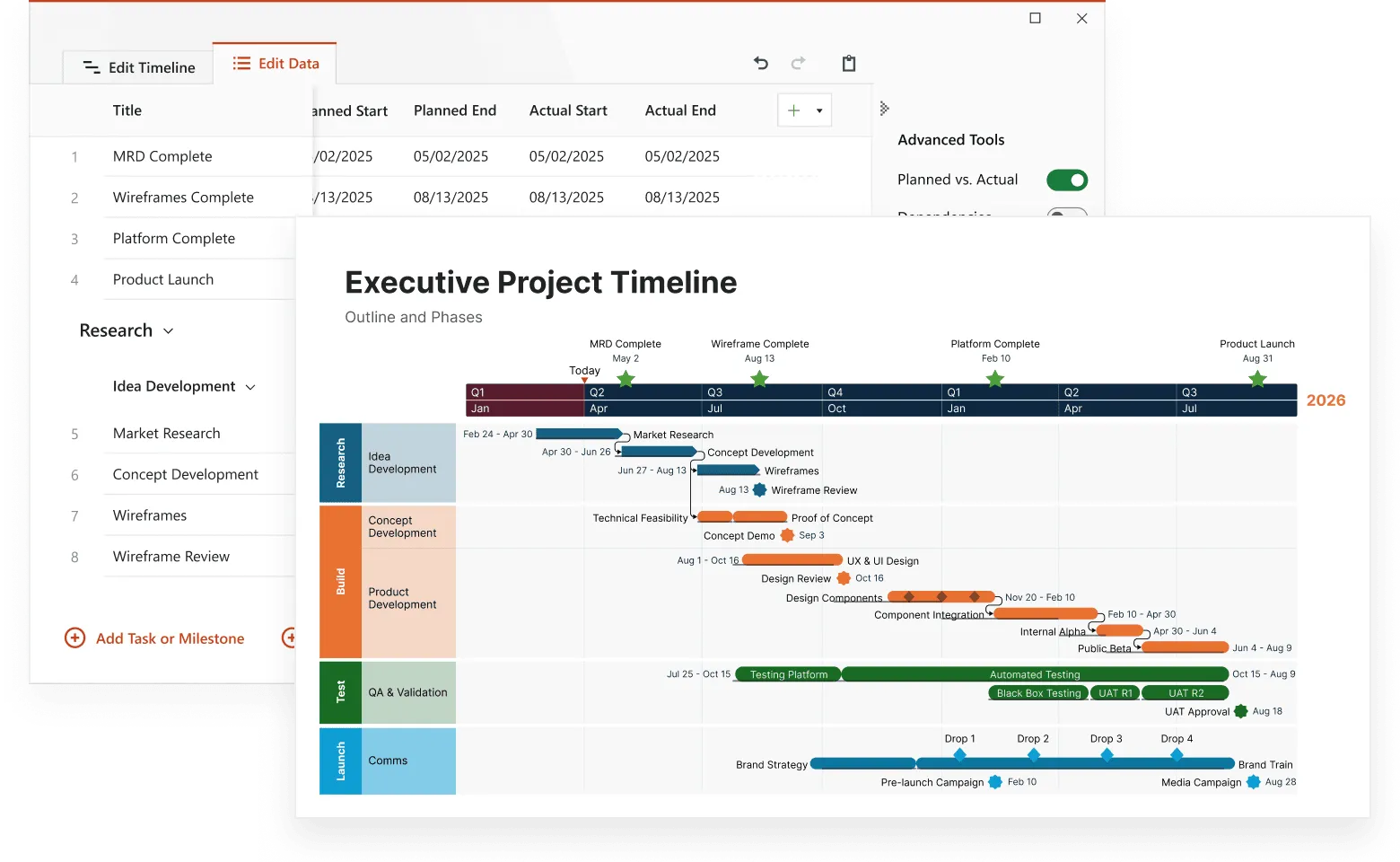Click the UAT Approval star marker
1400x862 pixels.
1241,711
